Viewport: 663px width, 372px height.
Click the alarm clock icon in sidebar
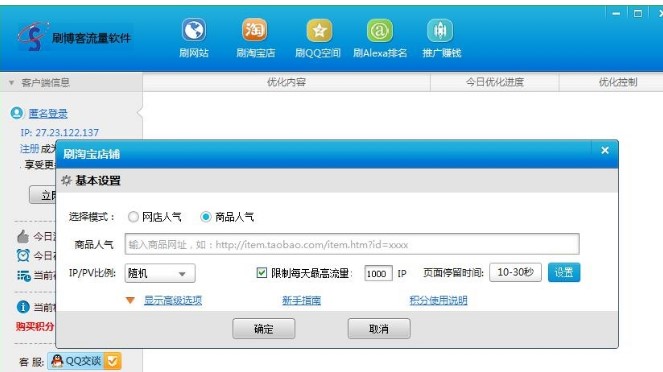pyautogui.click(x=23, y=255)
